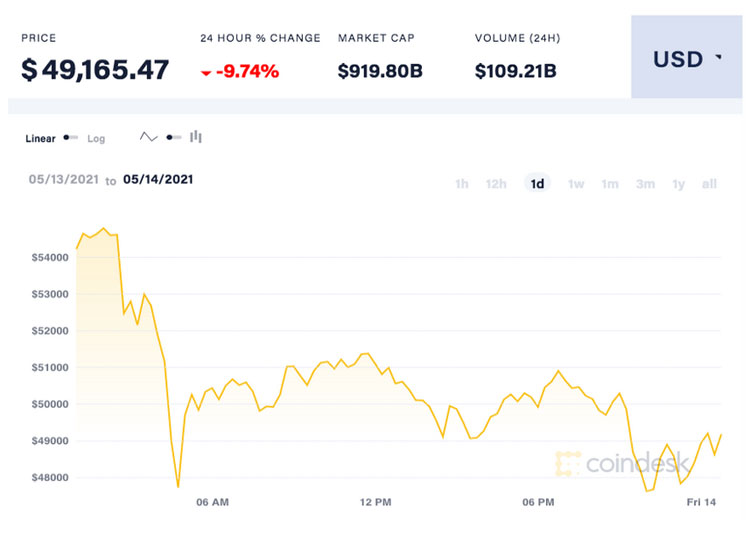750x544 pixels.
Task: Select the 12h time range
Action: (x=496, y=184)
